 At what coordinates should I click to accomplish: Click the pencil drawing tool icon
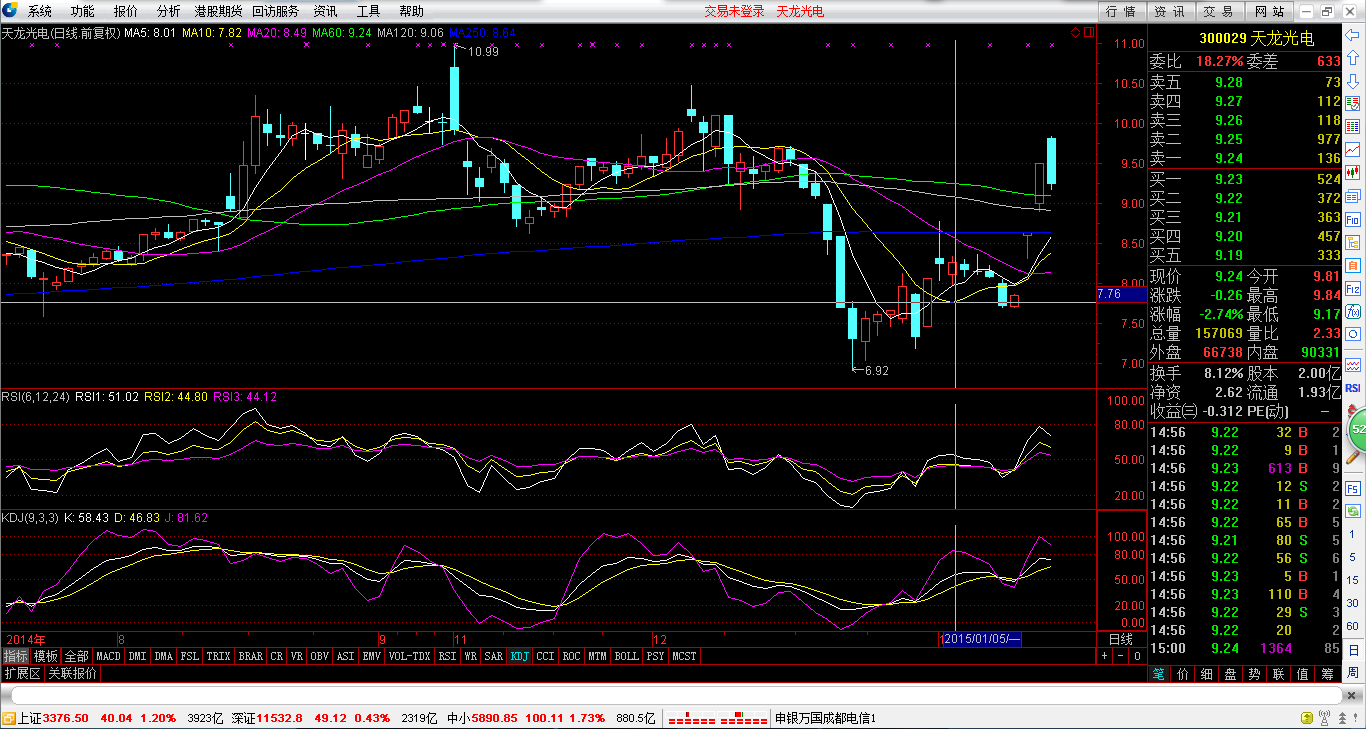pyautogui.click(x=1351, y=457)
